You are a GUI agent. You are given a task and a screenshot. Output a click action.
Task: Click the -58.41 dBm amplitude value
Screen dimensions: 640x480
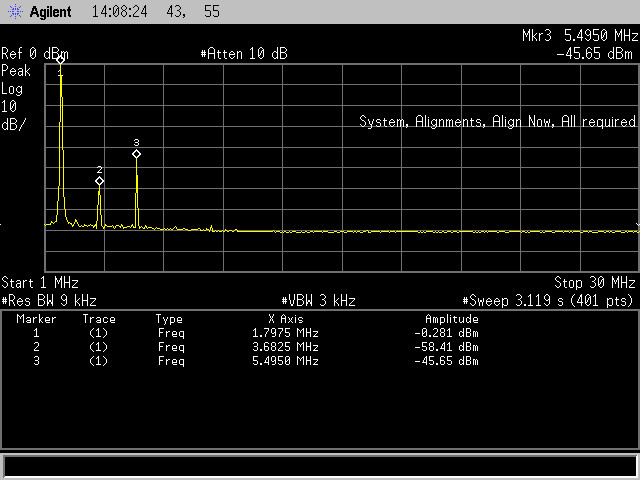(446, 347)
